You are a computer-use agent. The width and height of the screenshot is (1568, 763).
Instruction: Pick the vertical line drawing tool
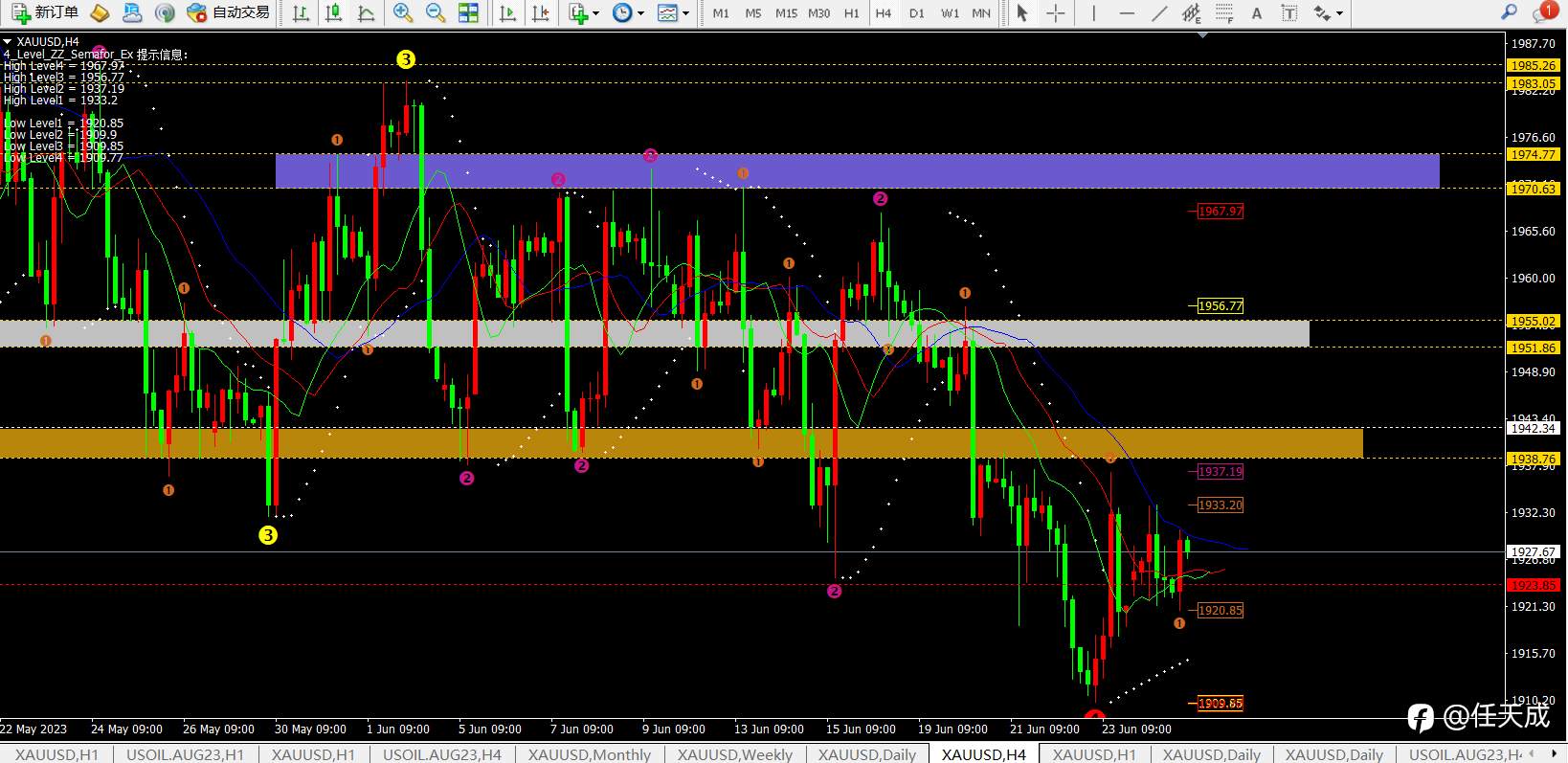1093,12
